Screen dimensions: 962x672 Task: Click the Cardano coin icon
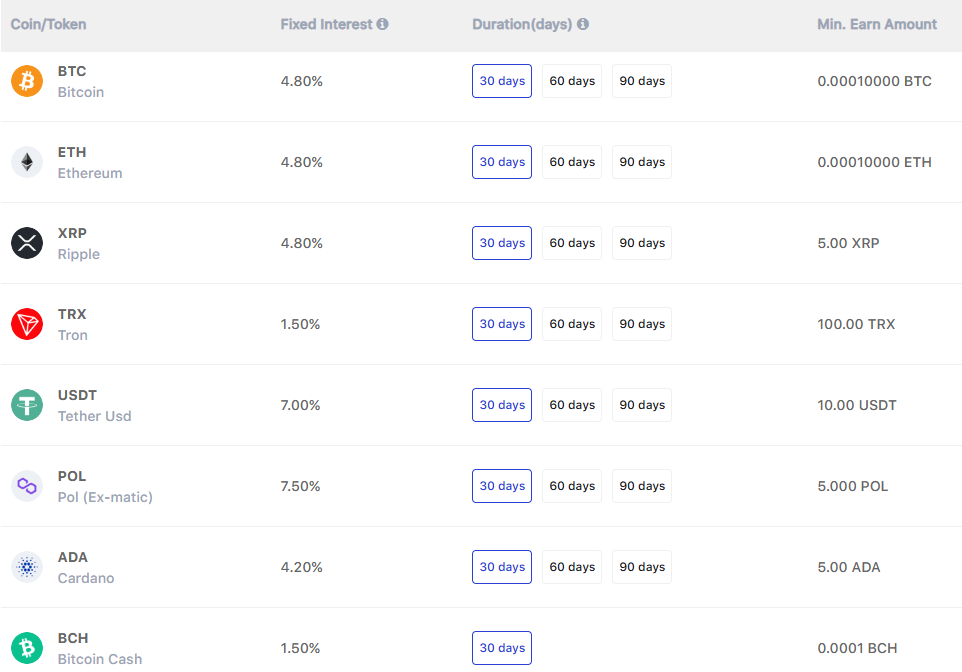click(27, 567)
